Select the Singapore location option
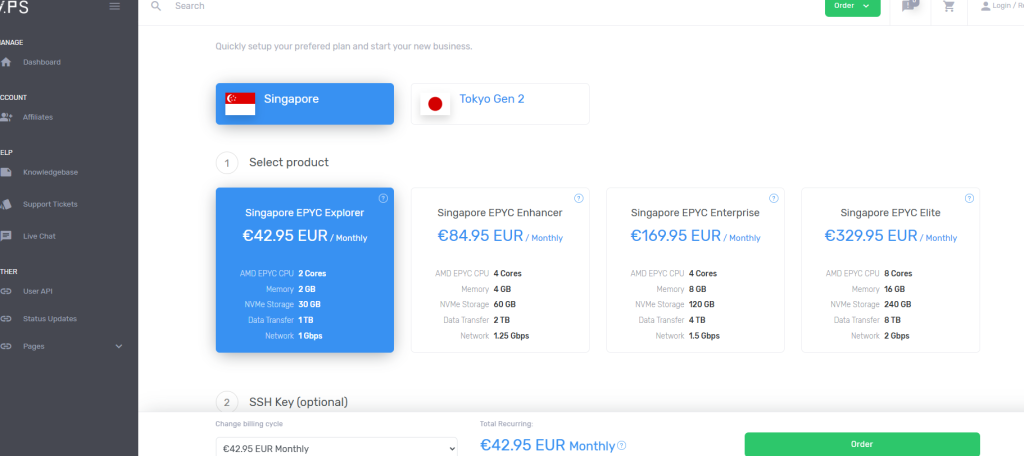1024x456 pixels. (x=304, y=103)
